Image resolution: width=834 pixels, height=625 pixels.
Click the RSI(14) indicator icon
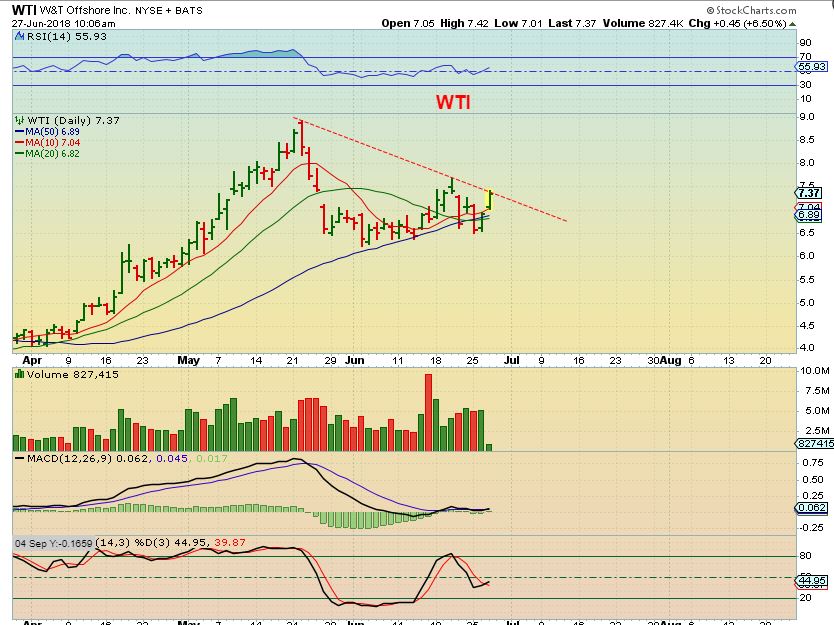(19, 37)
